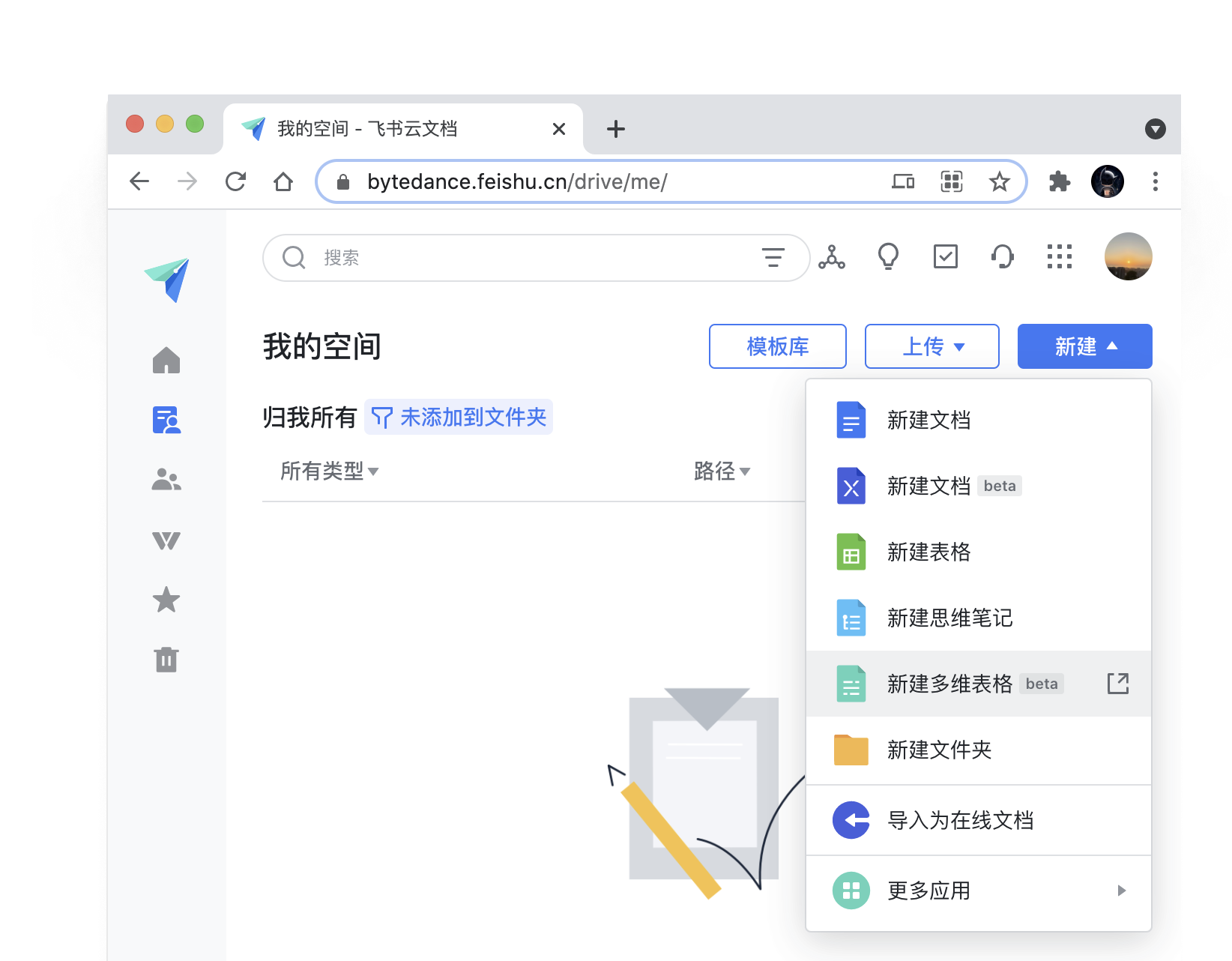Toggle the 未添加到文件夹 filter chip
Screen dimensions: 1232x961
458,417
